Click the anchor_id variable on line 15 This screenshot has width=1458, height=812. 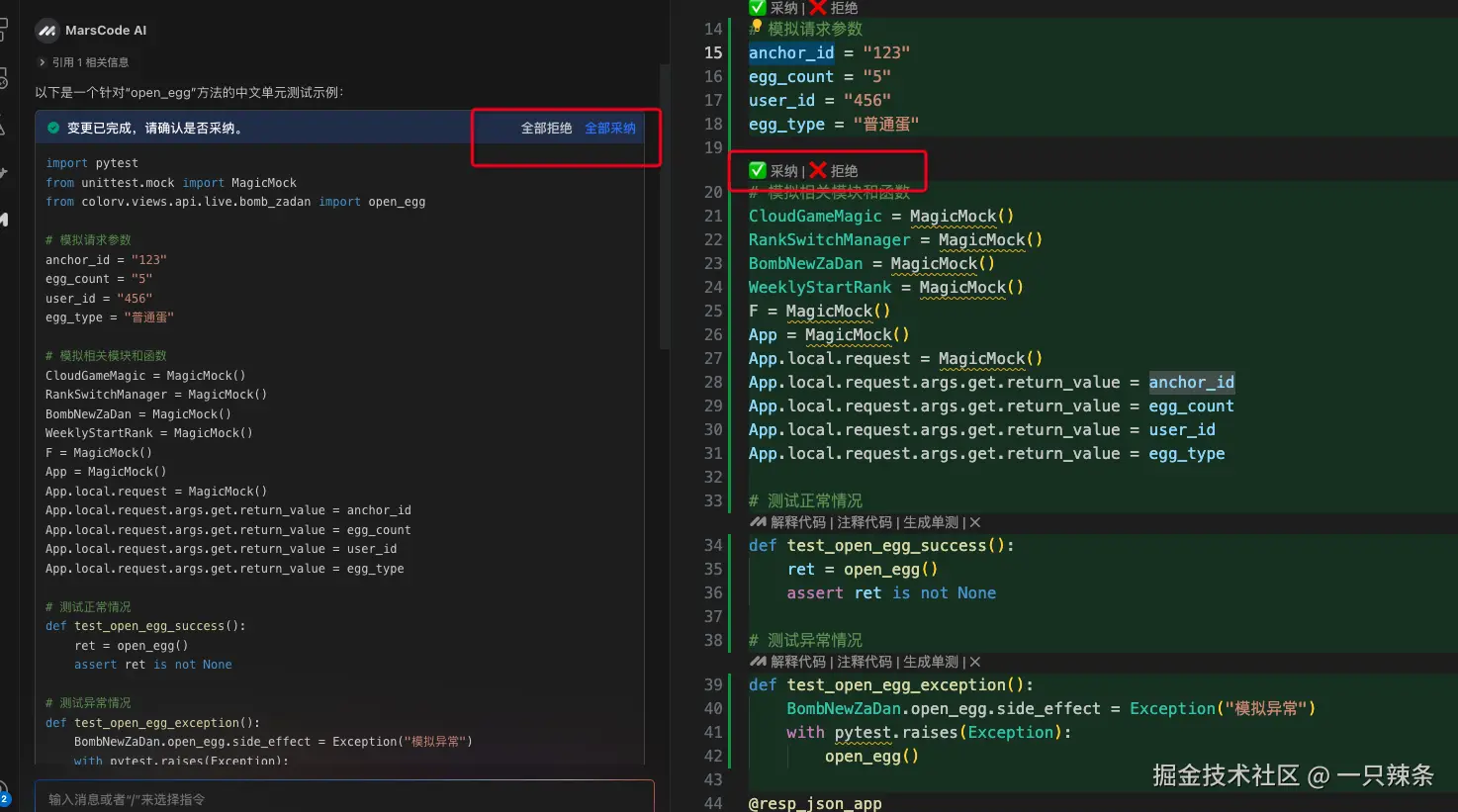790,52
